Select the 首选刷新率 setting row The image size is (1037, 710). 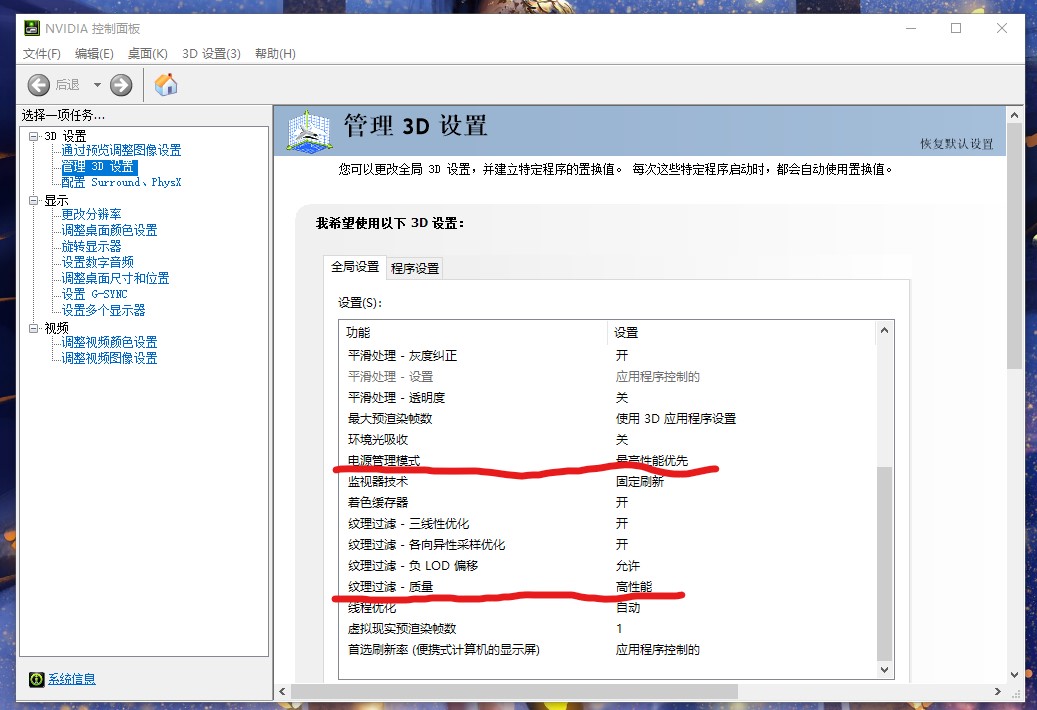click(607, 650)
